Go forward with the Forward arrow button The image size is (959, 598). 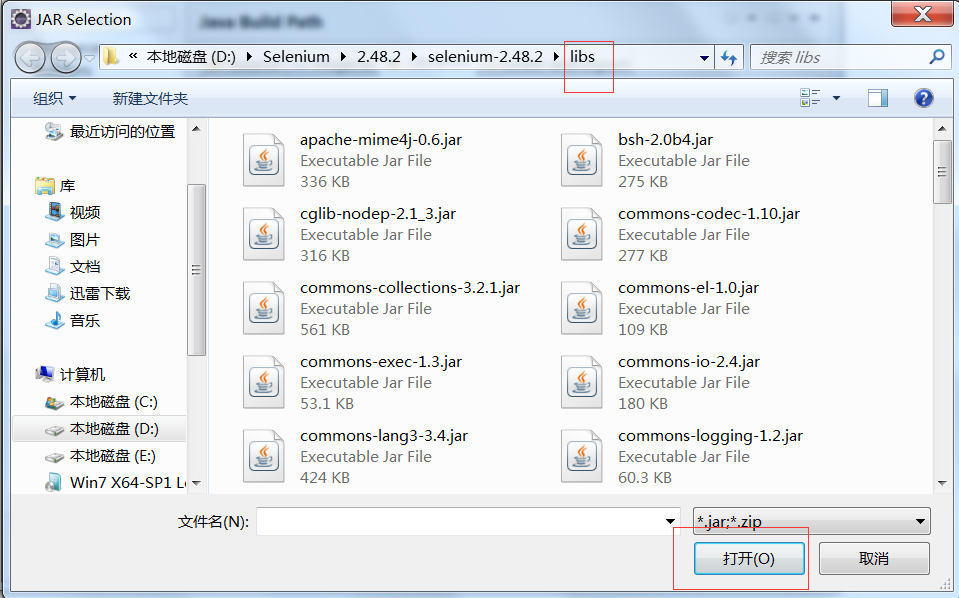65,58
